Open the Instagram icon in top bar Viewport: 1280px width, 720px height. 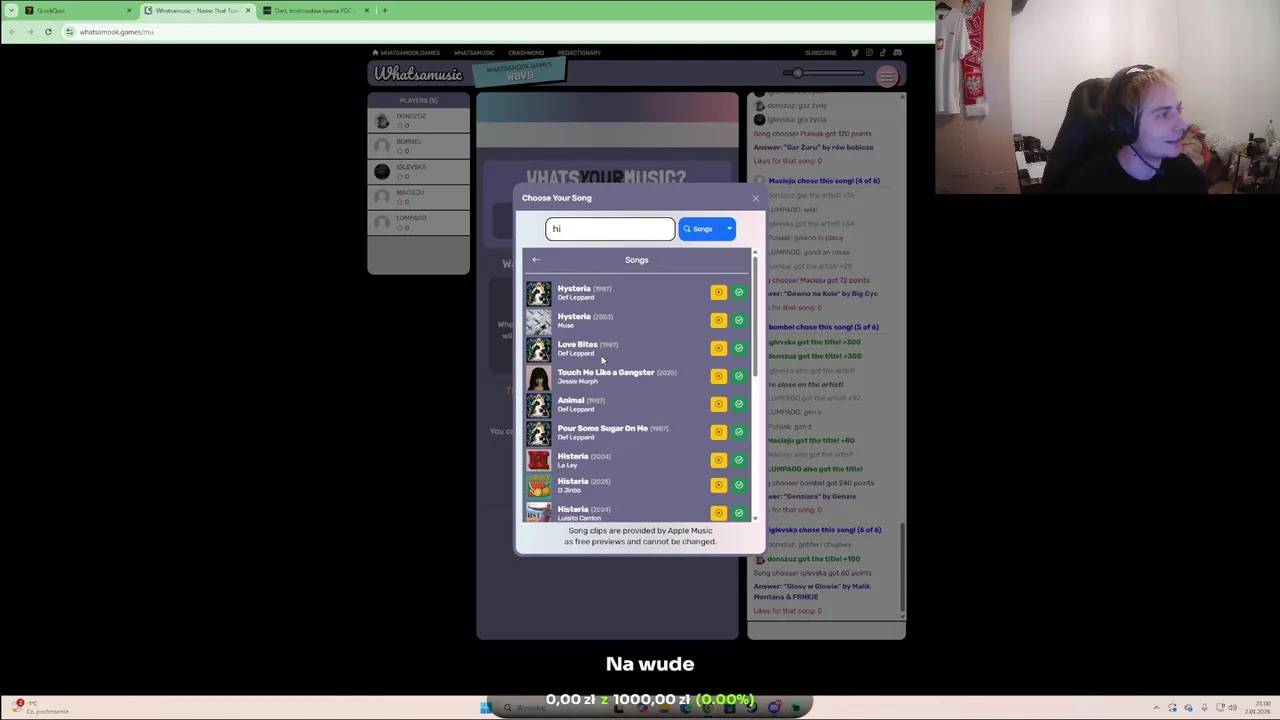(x=869, y=53)
